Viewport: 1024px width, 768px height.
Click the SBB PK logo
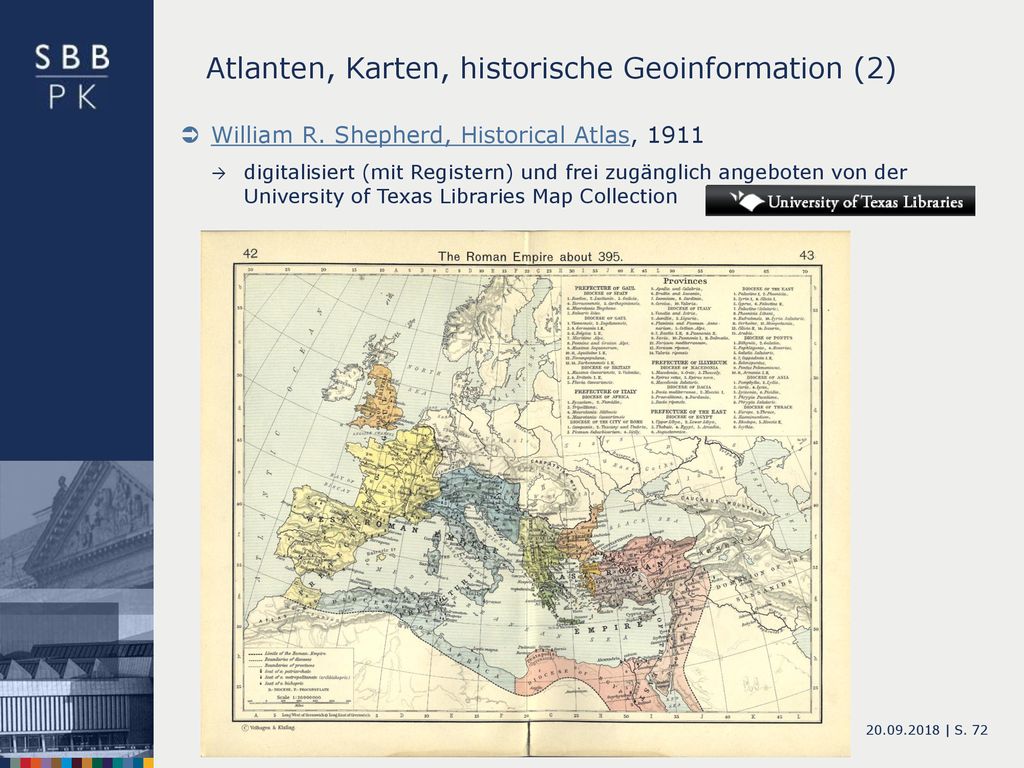(72, 76)
